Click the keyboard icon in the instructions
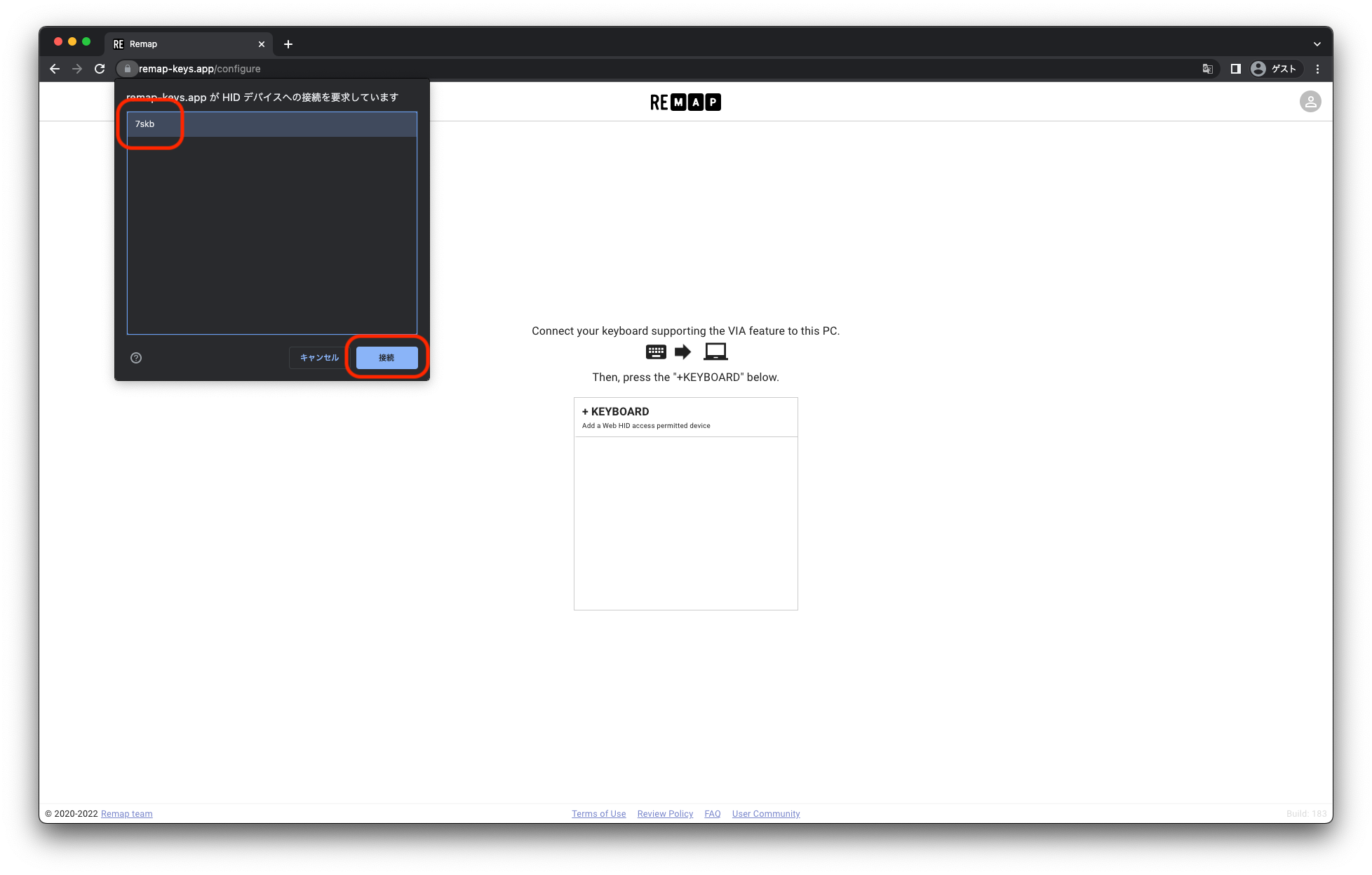 point(656,352)
